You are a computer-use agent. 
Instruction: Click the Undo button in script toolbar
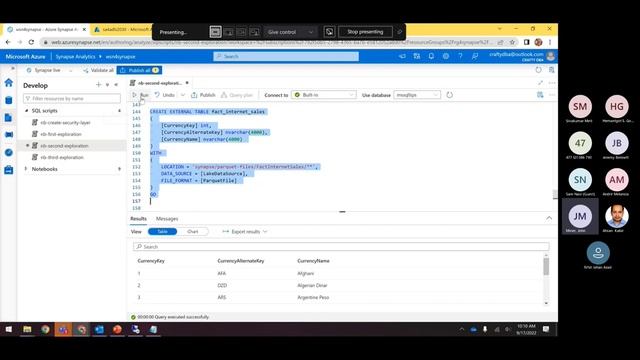coord(165,95)
